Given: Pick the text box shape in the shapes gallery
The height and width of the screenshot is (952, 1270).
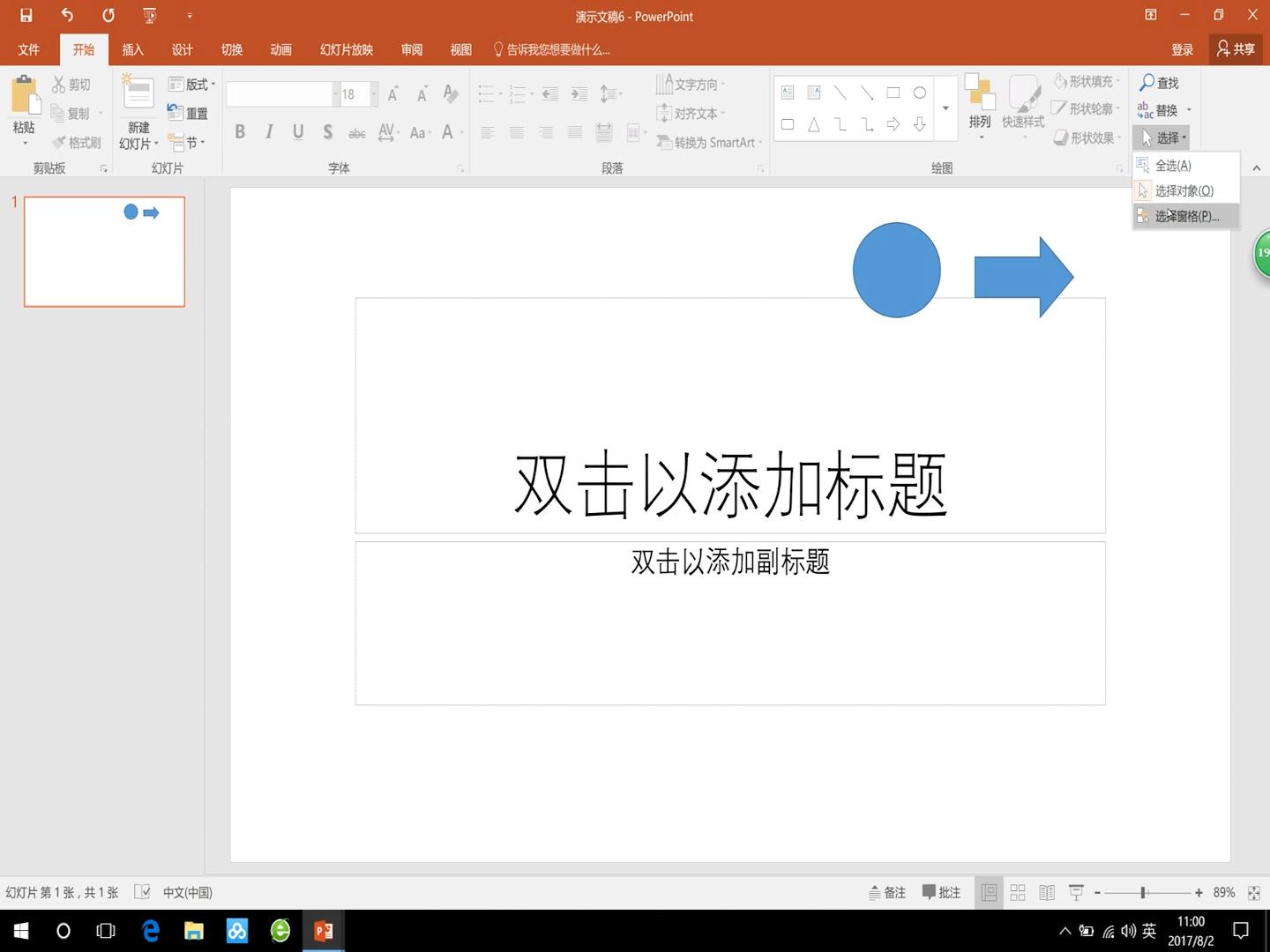Looking at the screenshot, I should coord(788,93).
